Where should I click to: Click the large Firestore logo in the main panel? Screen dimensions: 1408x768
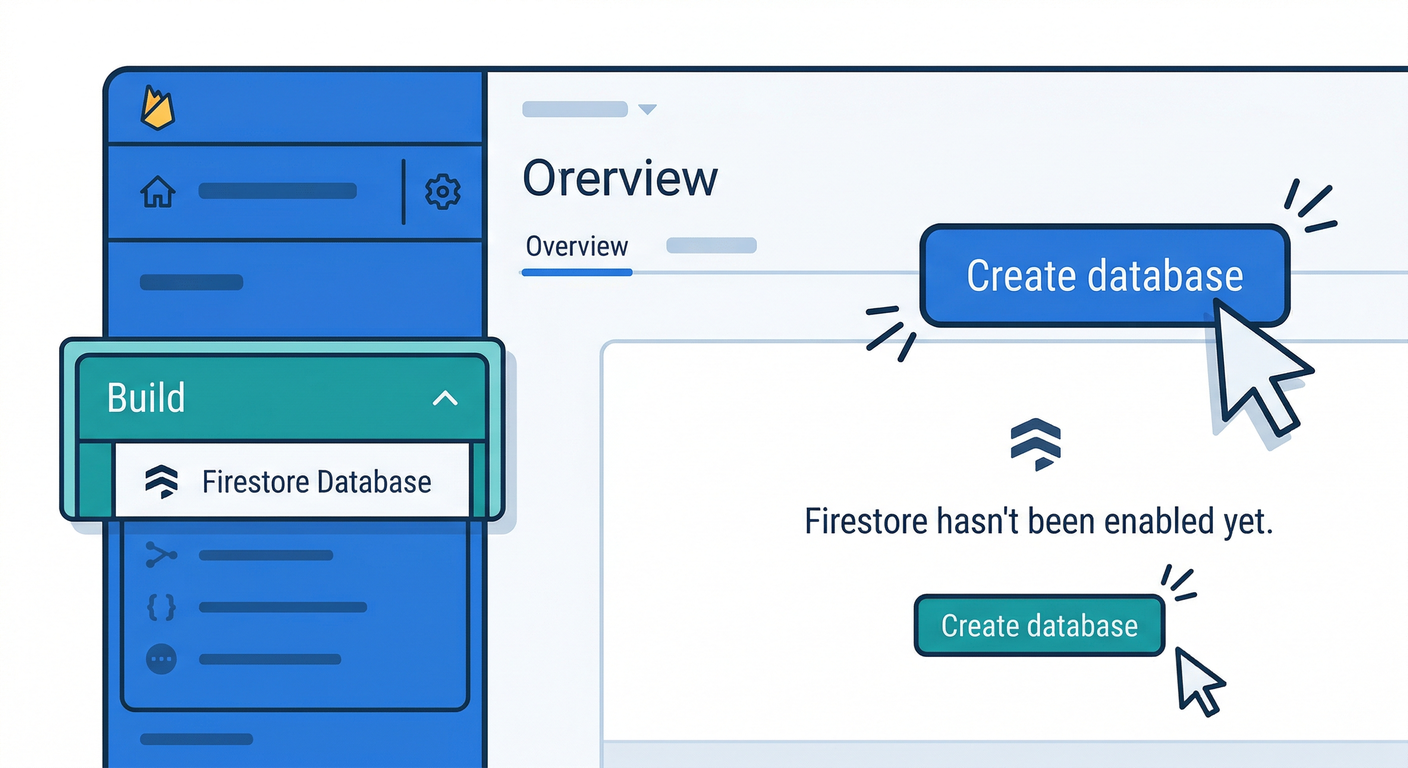[x=1036, y=443]
